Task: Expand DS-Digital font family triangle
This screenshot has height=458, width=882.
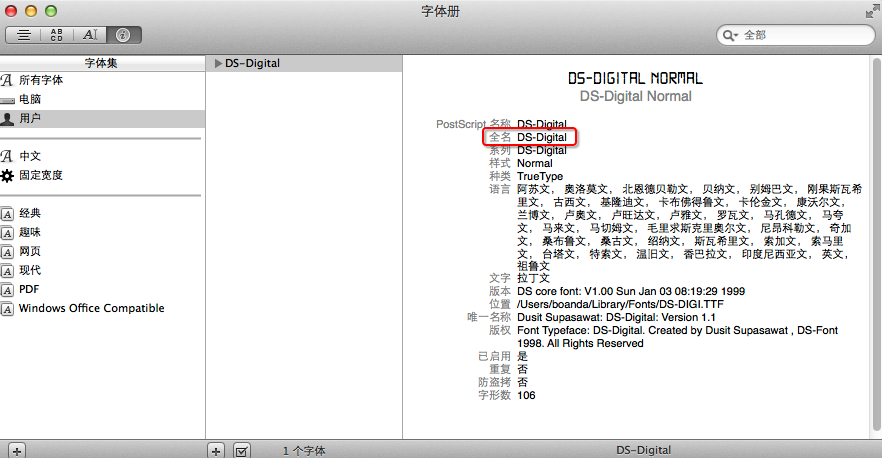Action: 218,64
